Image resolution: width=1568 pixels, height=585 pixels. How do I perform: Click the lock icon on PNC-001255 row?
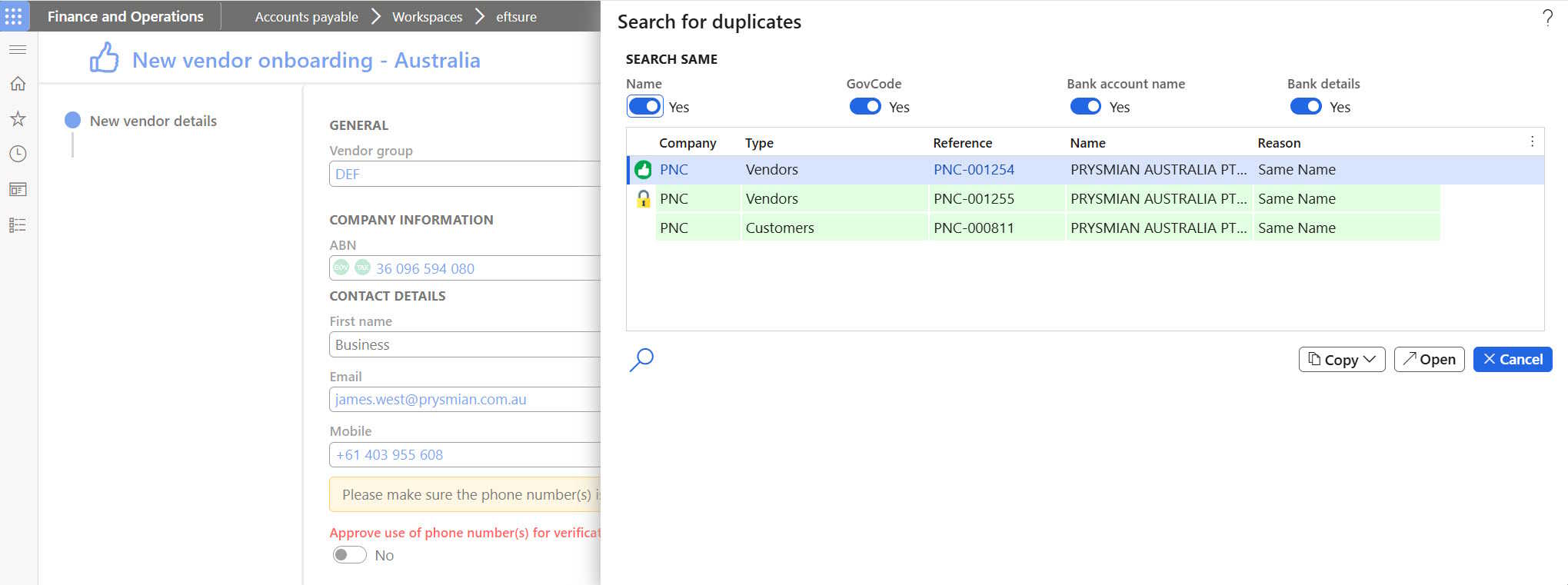pos(644,199)
